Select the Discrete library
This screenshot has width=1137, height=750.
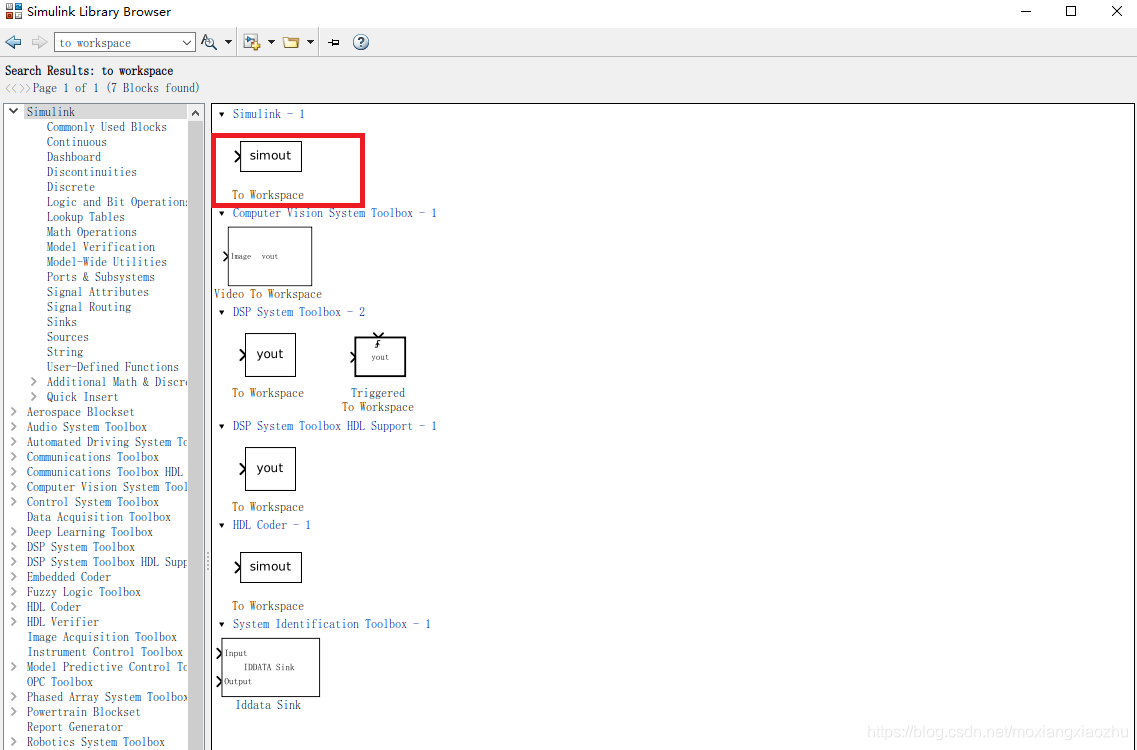[70, 187]
